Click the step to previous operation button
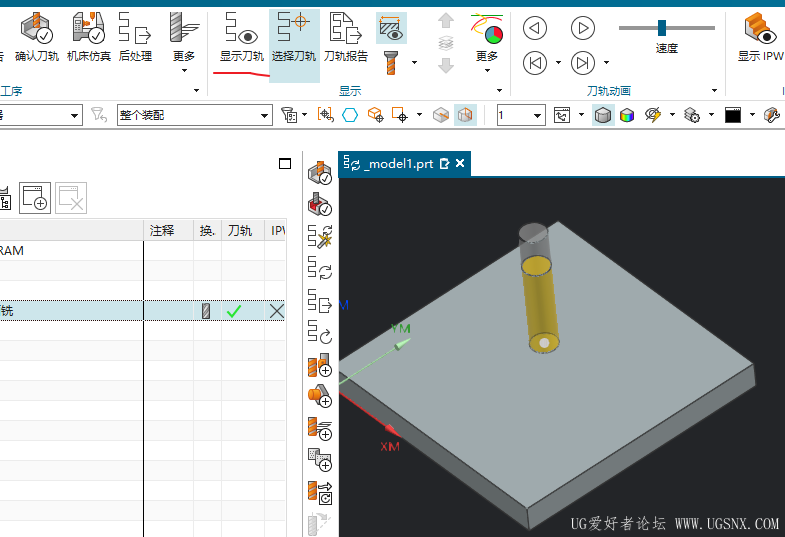 (536, 63)
